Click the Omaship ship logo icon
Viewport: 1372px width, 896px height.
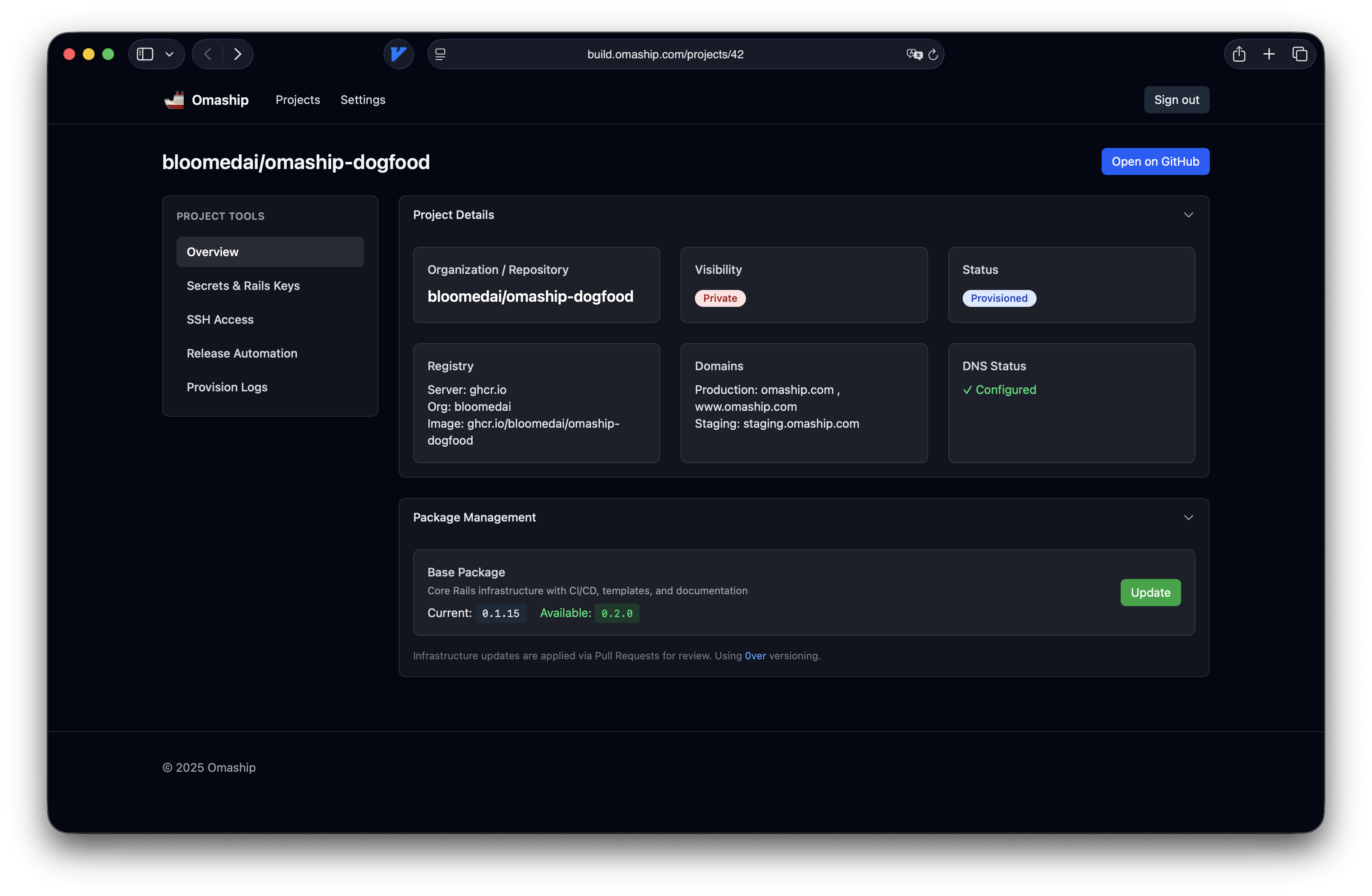pyautogui.click(x=174, y=99)
